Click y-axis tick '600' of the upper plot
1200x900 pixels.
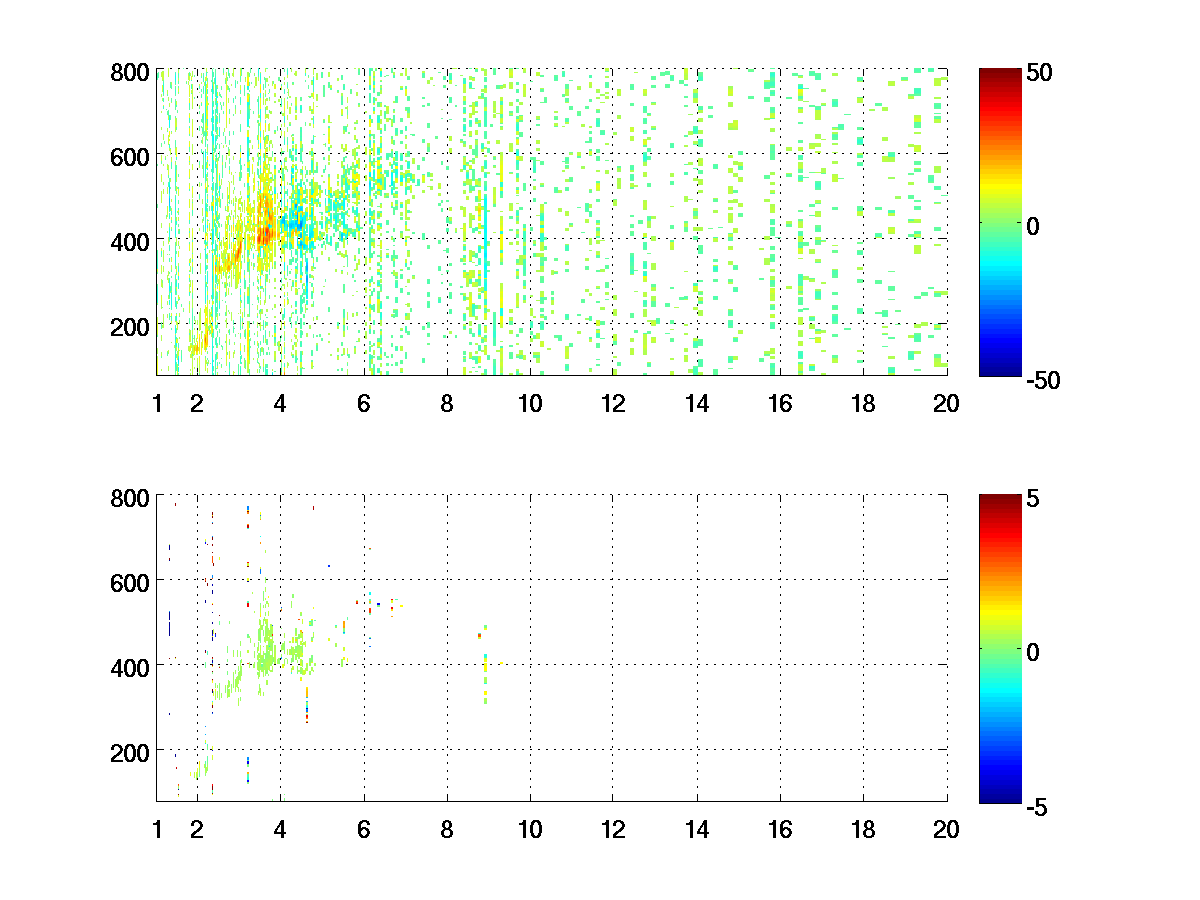(x=130, y=156)
